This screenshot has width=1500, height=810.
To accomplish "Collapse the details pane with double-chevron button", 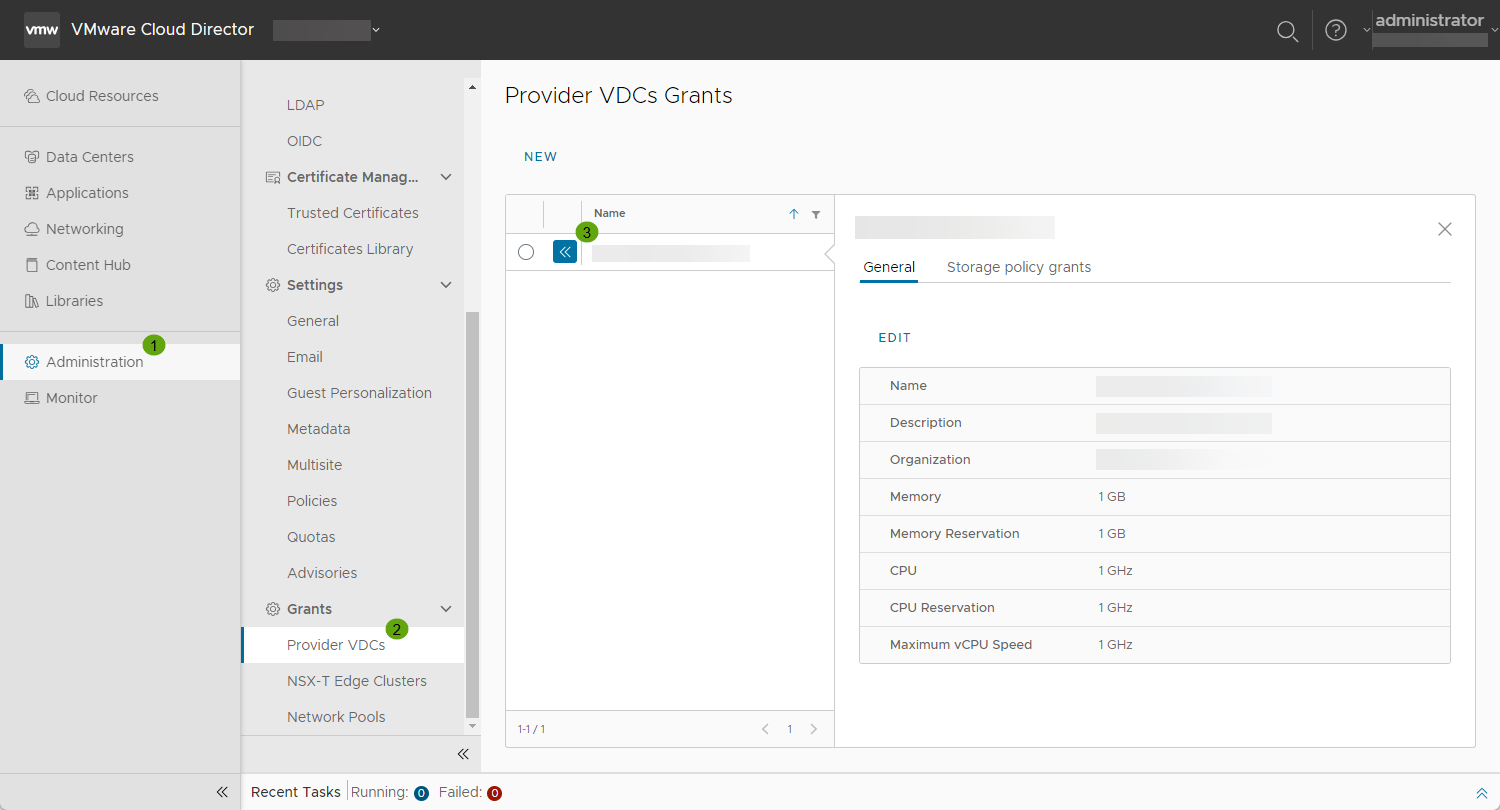I will (565, 252).
